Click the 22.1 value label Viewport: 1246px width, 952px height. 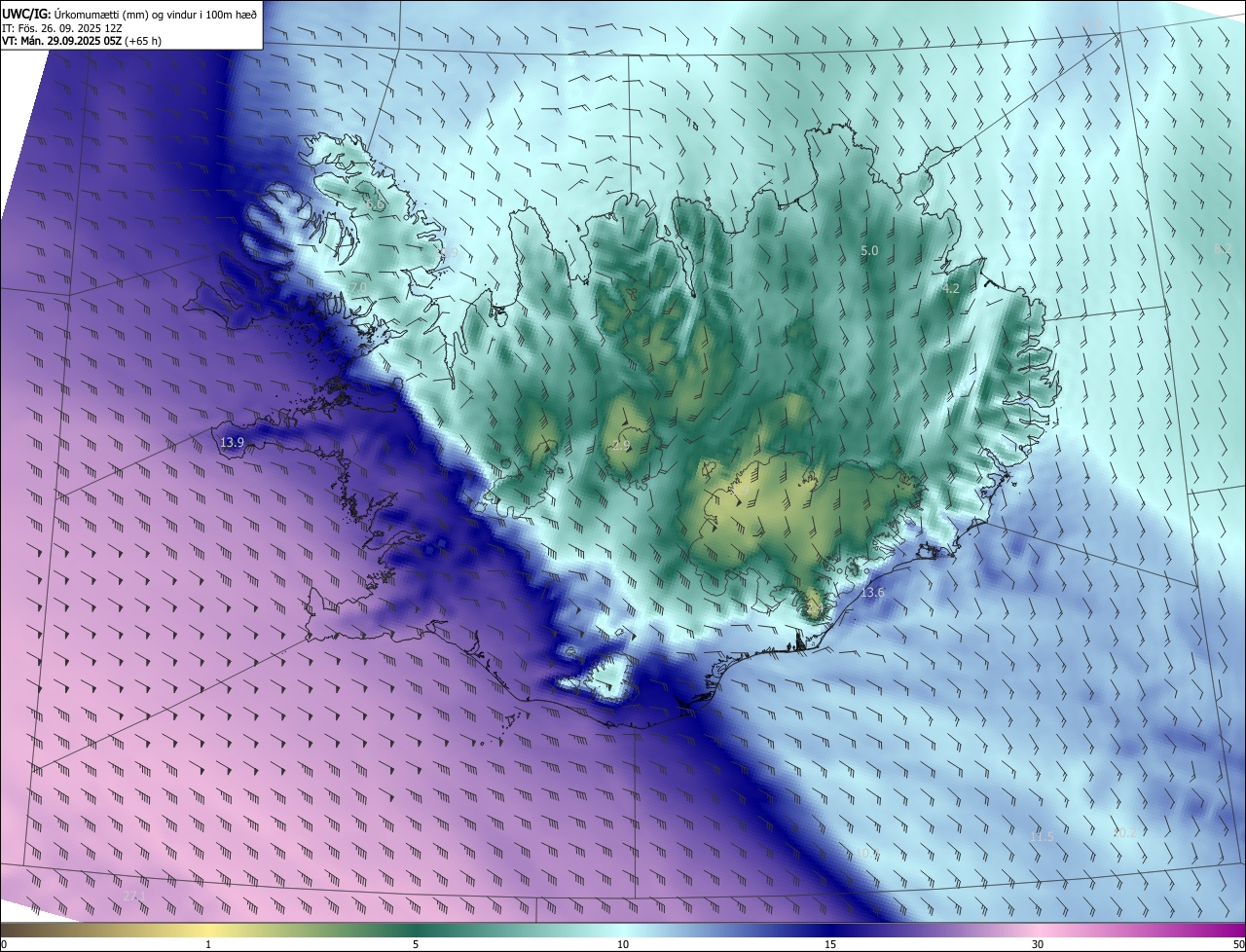coord(134,896)
